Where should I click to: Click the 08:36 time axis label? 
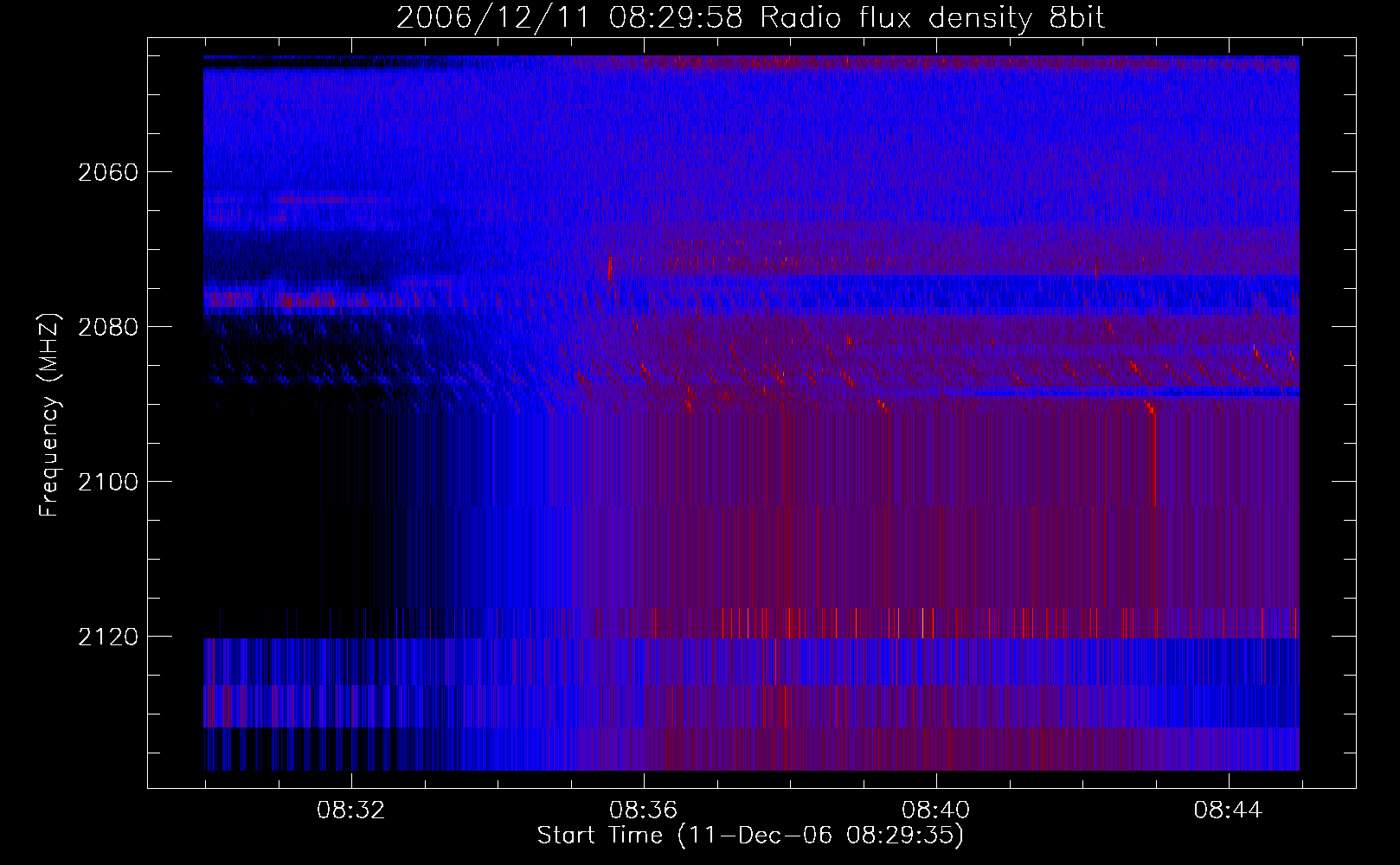coord(644,811)
